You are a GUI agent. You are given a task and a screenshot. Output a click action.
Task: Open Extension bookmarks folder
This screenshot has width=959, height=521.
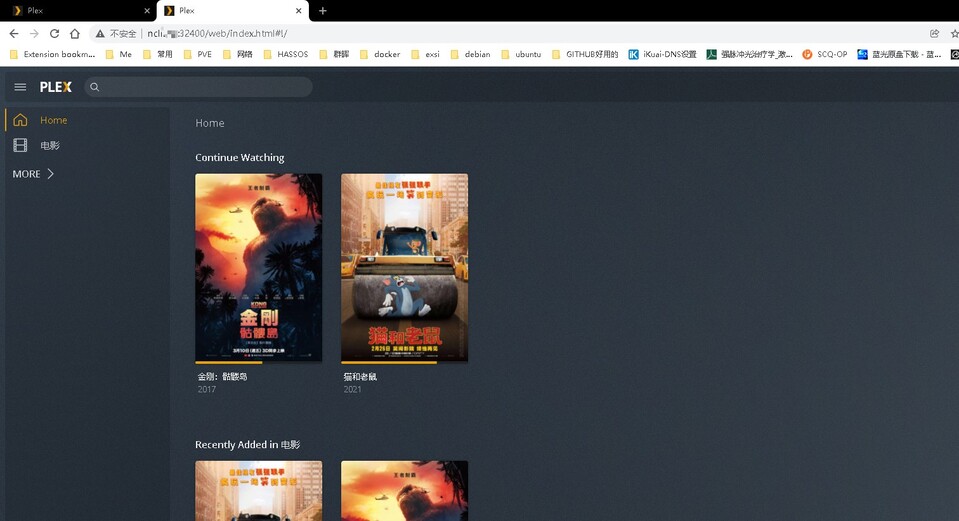pyautogui.click(x=53, y=54)
